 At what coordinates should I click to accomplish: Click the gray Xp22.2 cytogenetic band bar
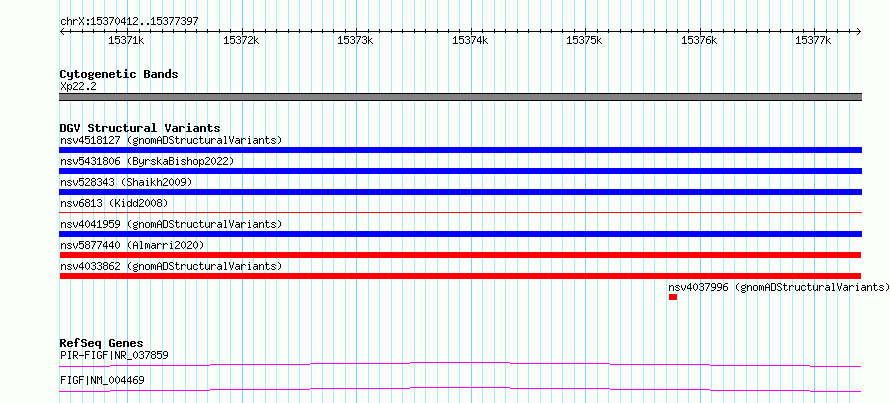(460, 97)
